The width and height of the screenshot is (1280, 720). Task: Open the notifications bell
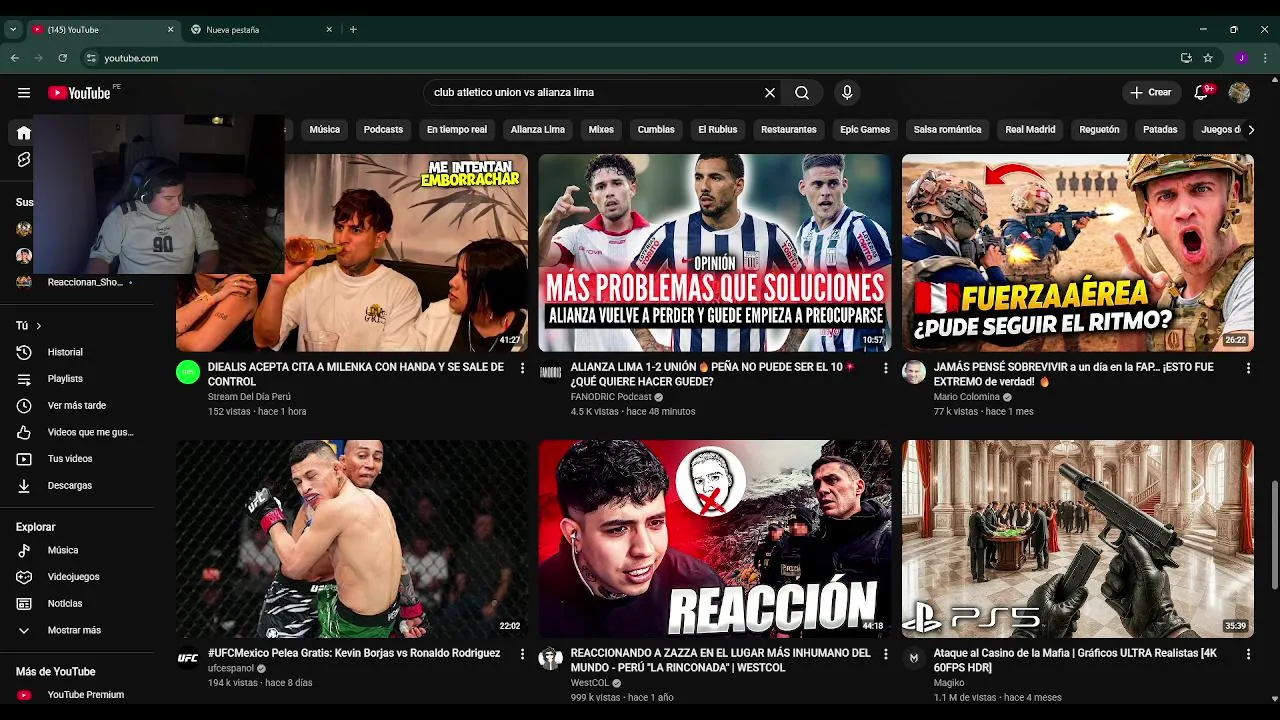(x=1201, y=93)
